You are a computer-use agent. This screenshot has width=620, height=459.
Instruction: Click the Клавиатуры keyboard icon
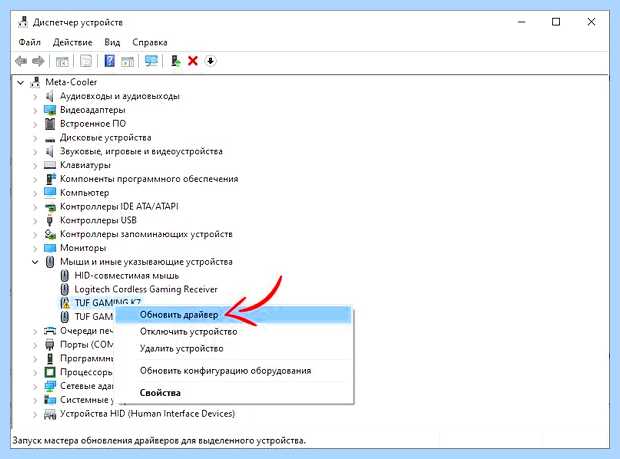[50, 165]
